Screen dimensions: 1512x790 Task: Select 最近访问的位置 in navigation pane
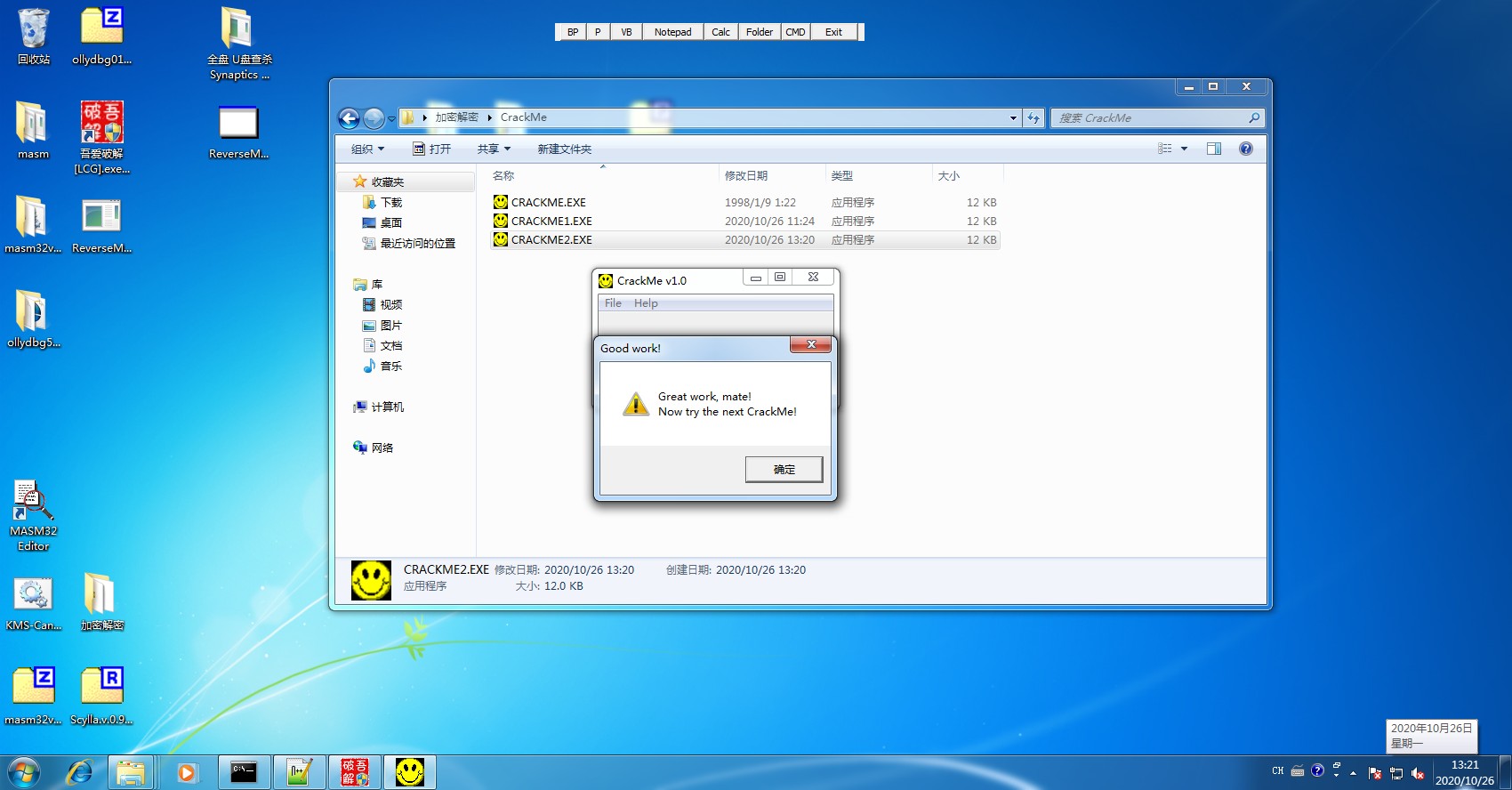click(x=409, y=243)
